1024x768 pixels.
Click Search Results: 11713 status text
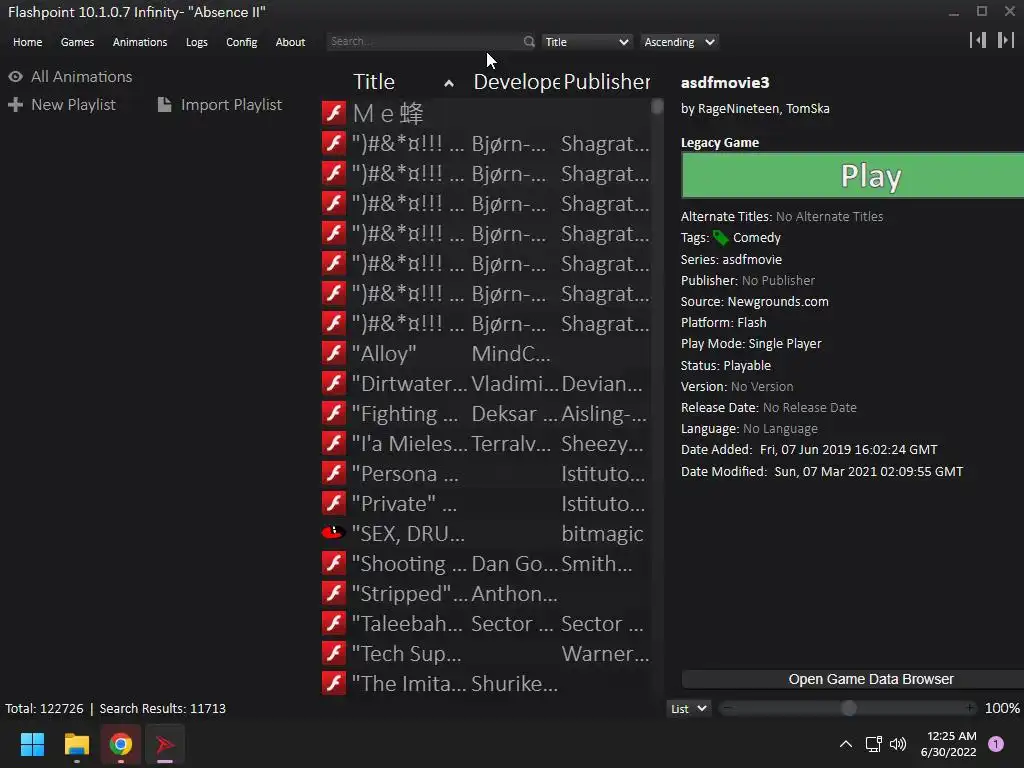pyautogui.click(x=163, y=709)
